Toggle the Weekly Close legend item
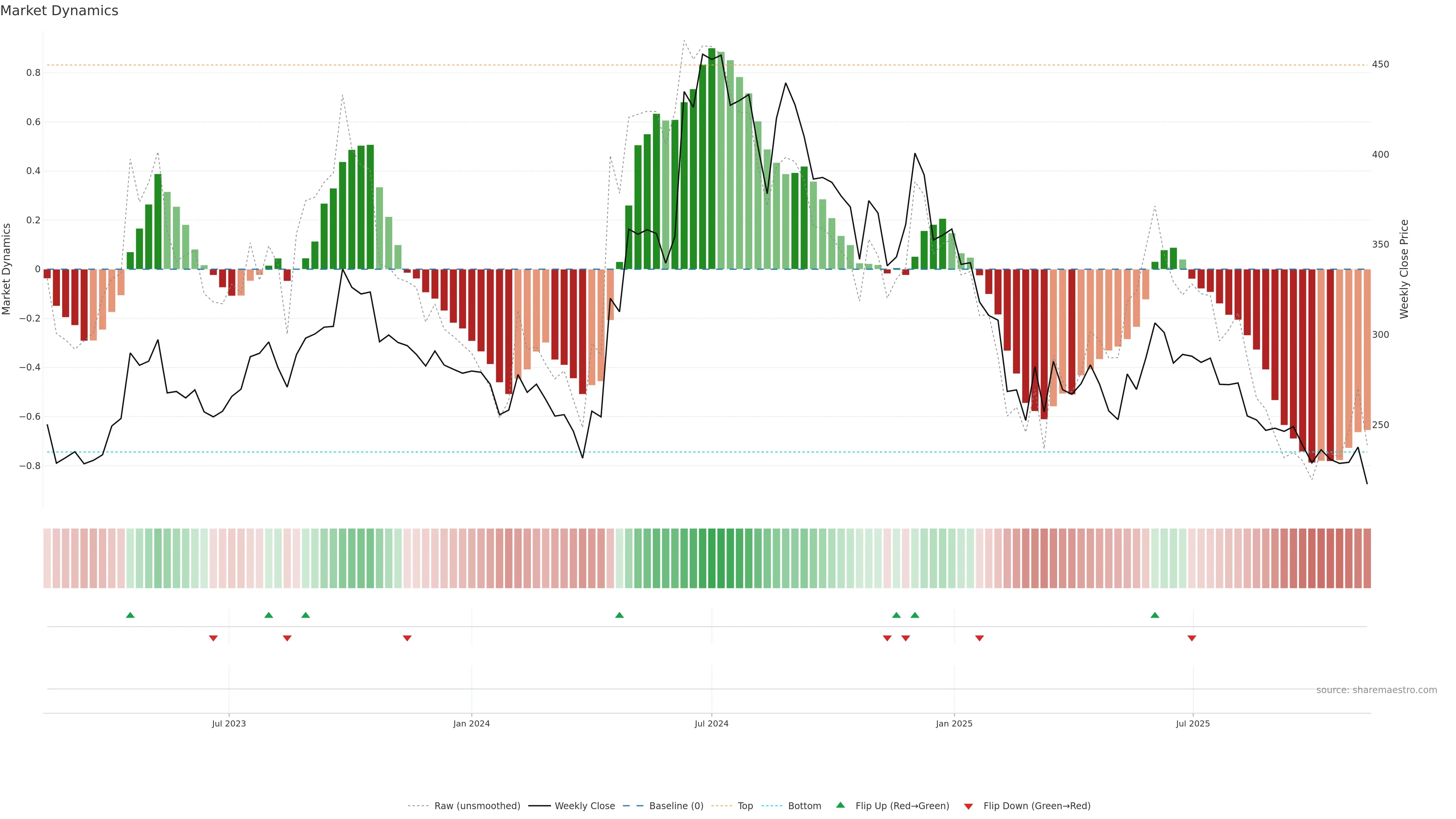This screenshot has width=1456, height=819. click(x=584, y=805)
